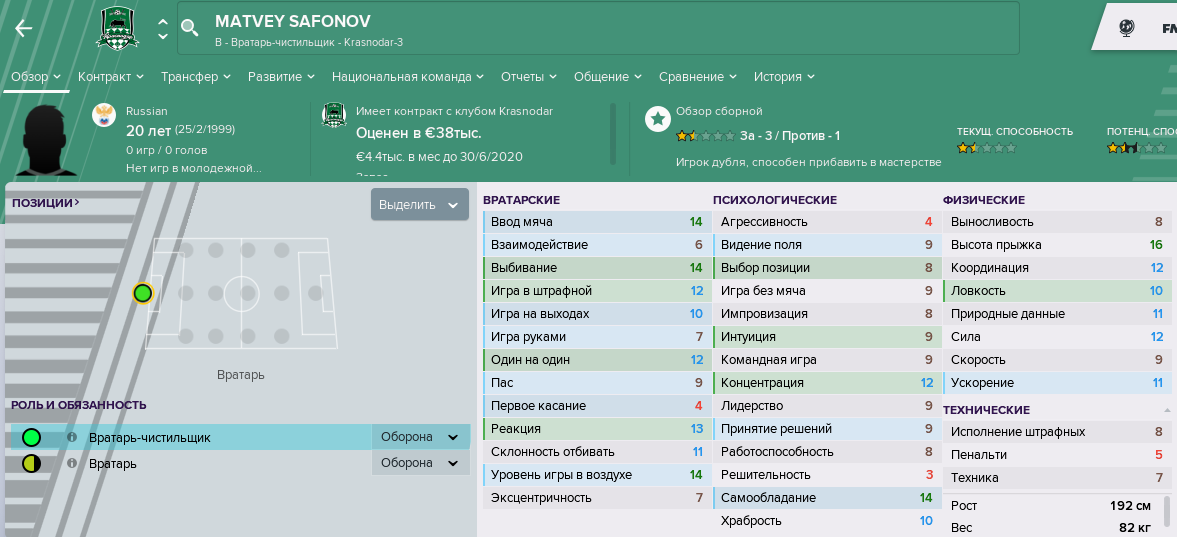Open the Национальная команда menu
Viewport: 1177px width, 537px height.
pos(408,77)
